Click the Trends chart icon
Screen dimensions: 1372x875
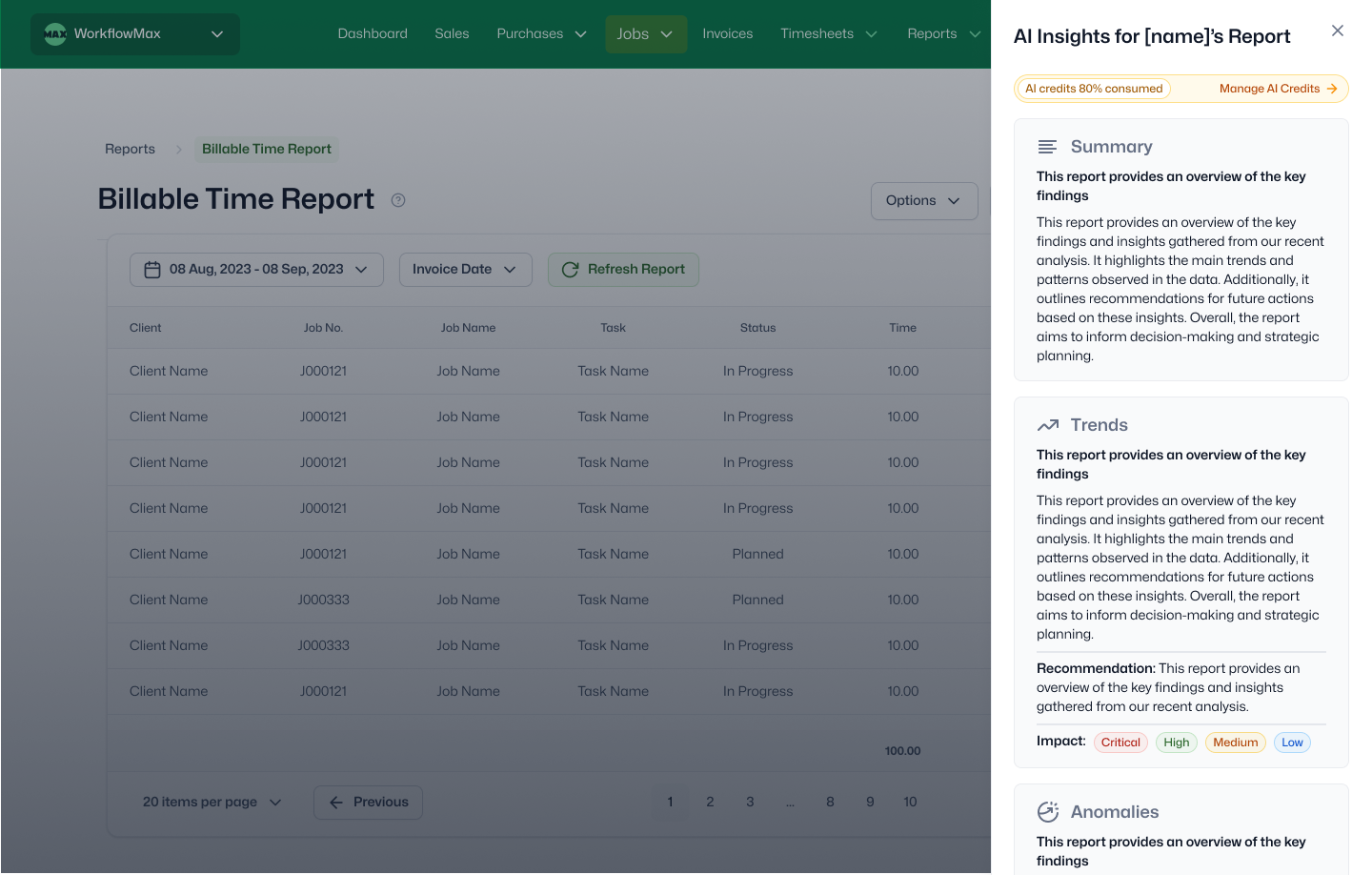point(1048,425)
